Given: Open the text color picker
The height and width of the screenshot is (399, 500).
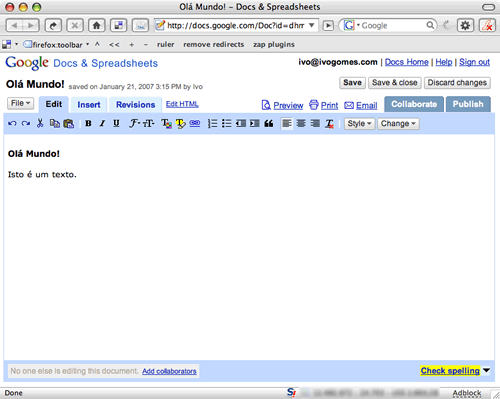Looking at the screenshot, I should [x=166, y=124].
